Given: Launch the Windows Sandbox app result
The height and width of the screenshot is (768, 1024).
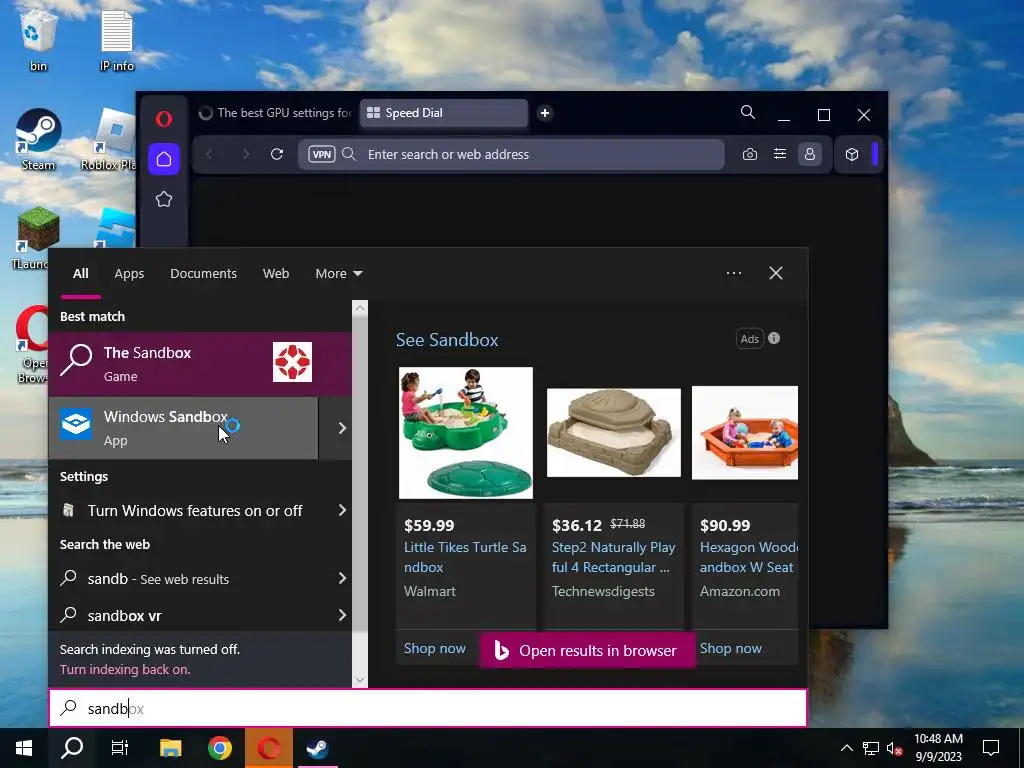Looking at the screenshot, I should 184,428.
